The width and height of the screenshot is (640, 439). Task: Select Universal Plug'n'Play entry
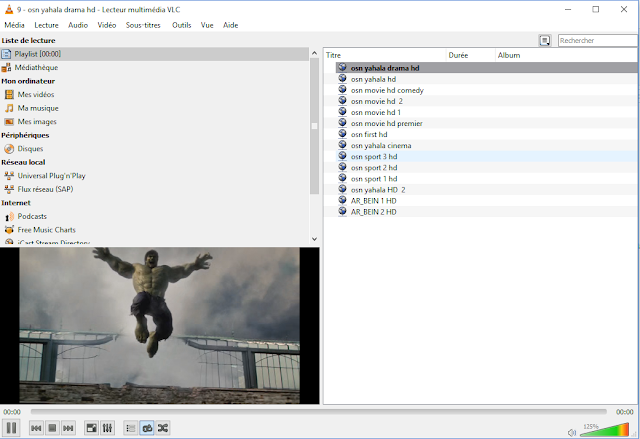click(154, 176)
